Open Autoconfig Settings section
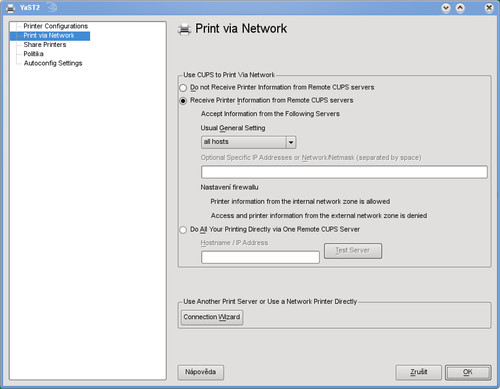Screen dimensions: 500x389 (53, 63)
